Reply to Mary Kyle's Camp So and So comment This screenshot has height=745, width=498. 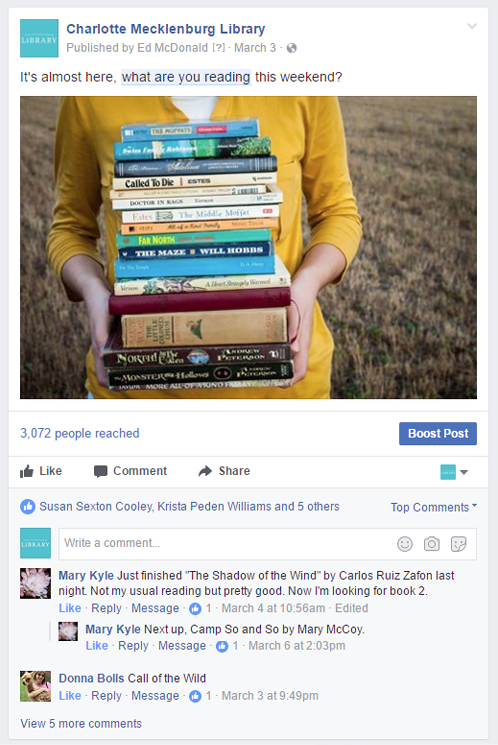coord(133,646)
